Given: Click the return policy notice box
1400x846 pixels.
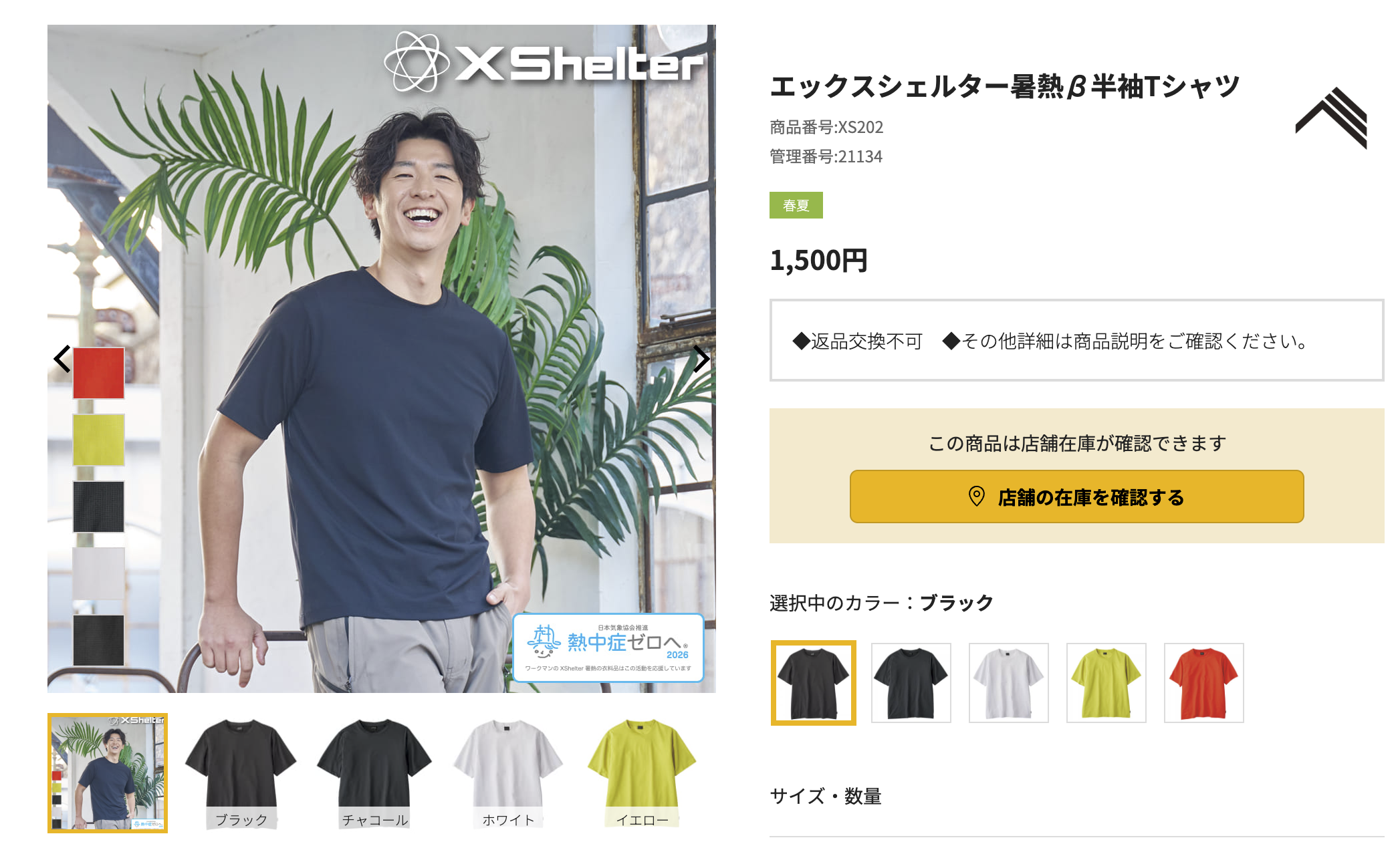Looking at the screenshot, I should (x=1076, y=340).
